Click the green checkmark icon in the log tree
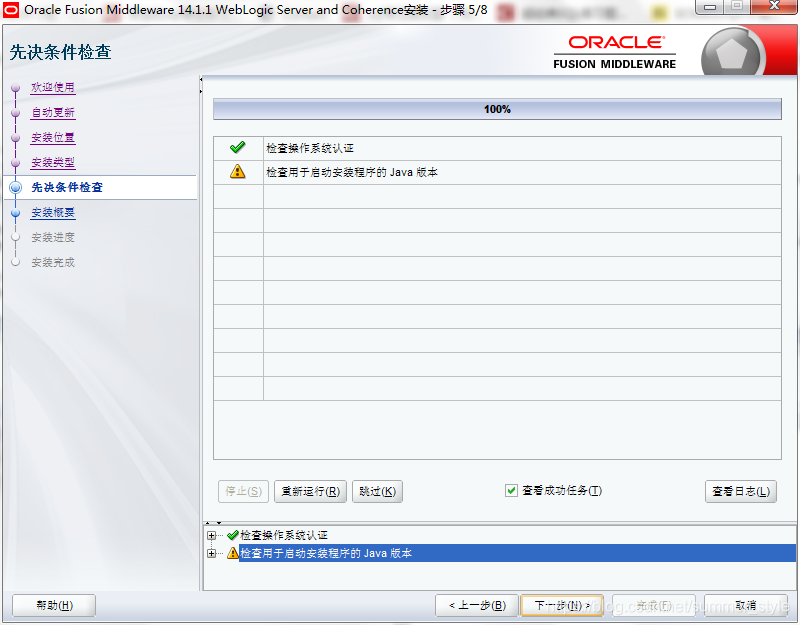The width and height of the screenshot is (800, 625). point(233,535)
